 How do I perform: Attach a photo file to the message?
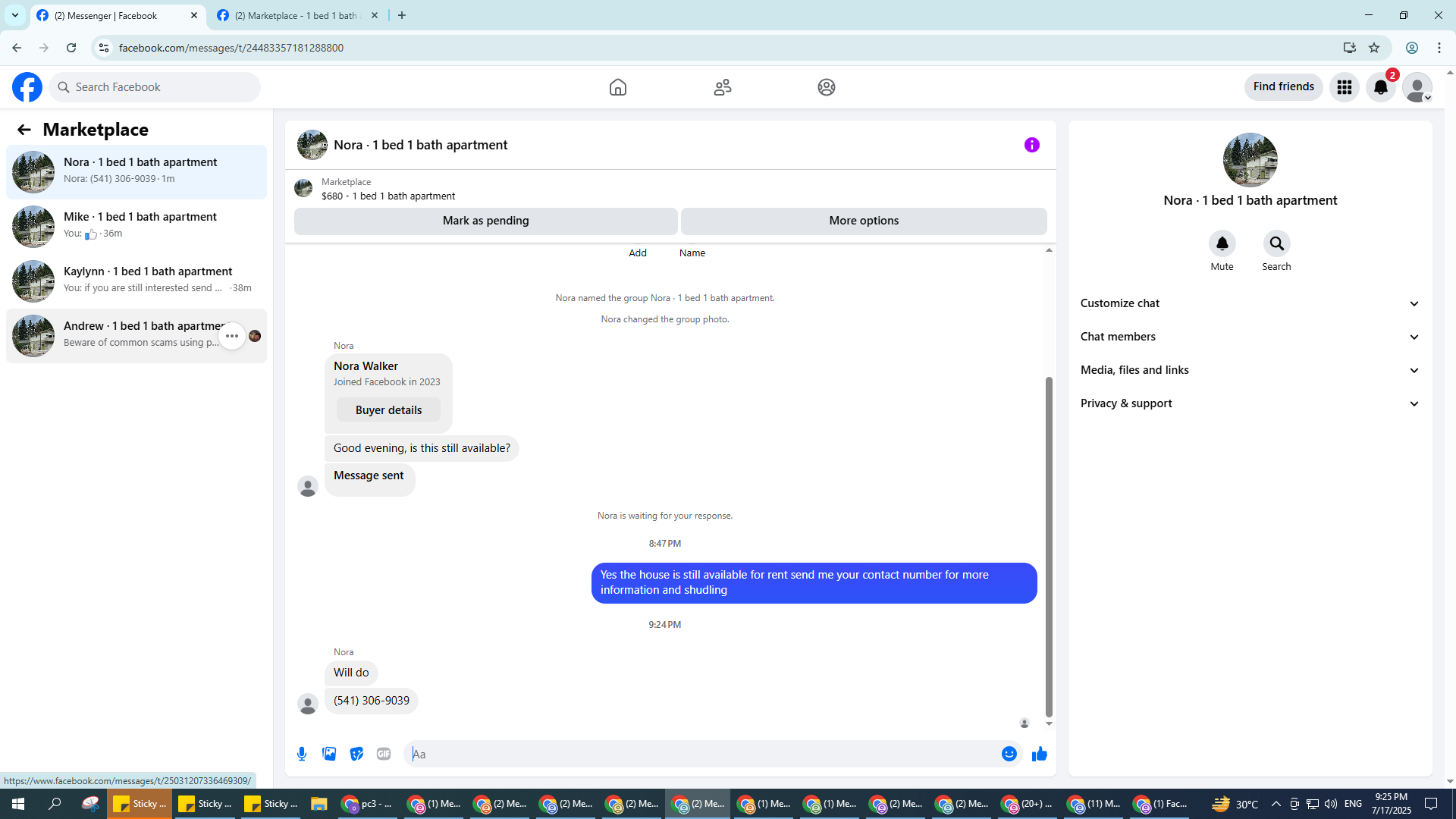click(x=329, y=754)
